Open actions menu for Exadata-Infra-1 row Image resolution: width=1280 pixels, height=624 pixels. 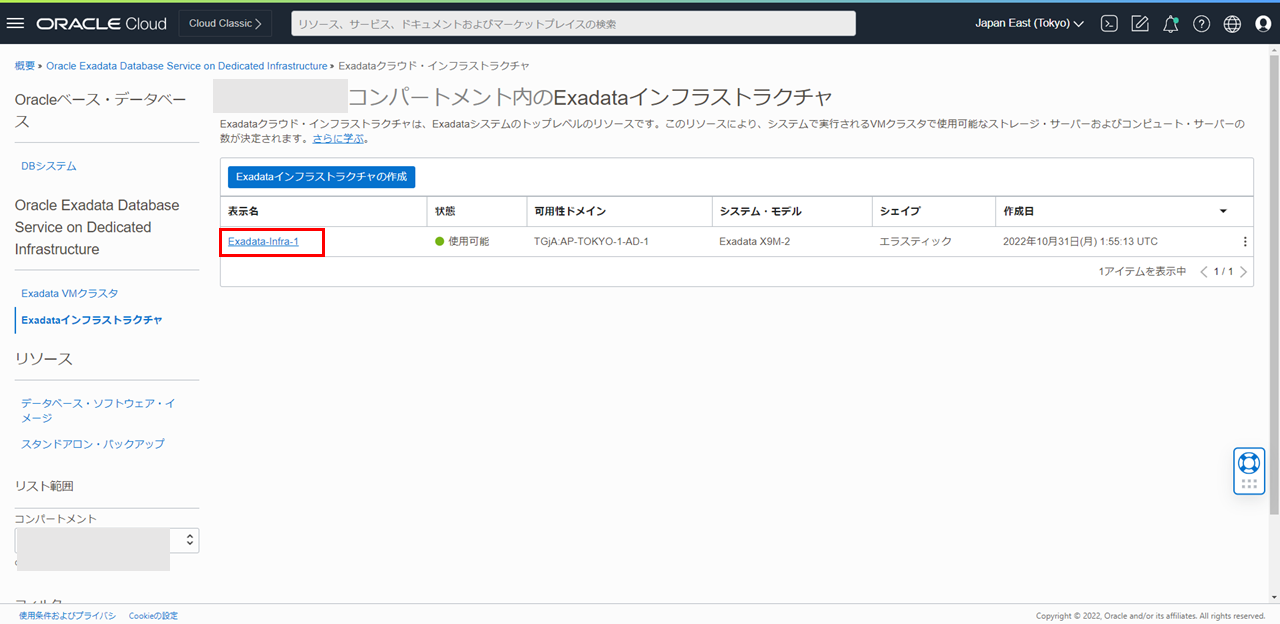(1244, 242)
